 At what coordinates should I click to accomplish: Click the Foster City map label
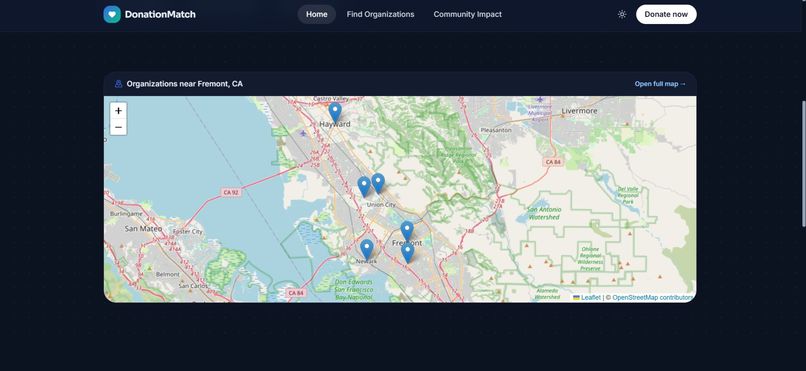point(188,231)
